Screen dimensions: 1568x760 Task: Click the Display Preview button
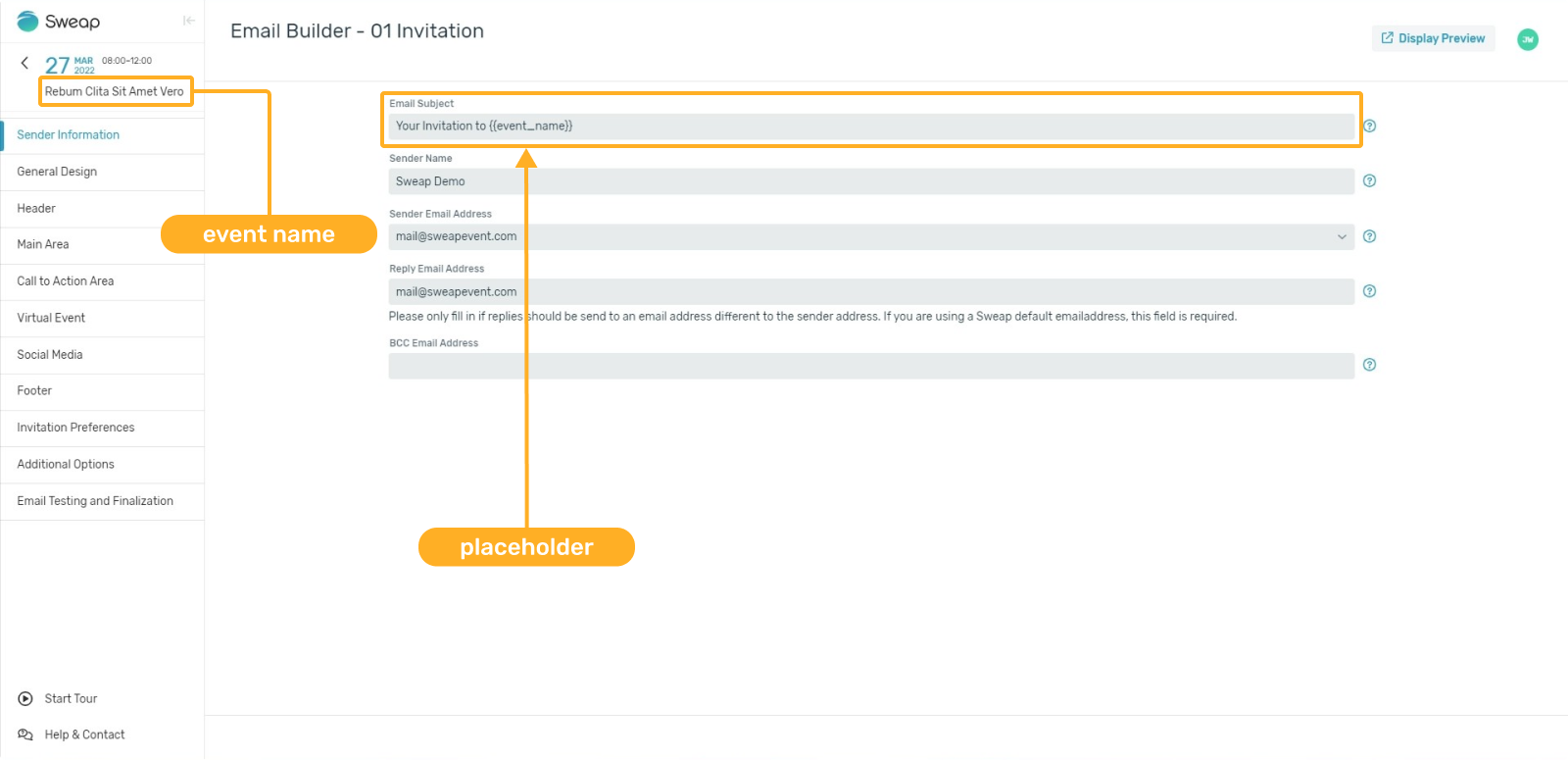pyautogui.click(x=1433, y=38)
